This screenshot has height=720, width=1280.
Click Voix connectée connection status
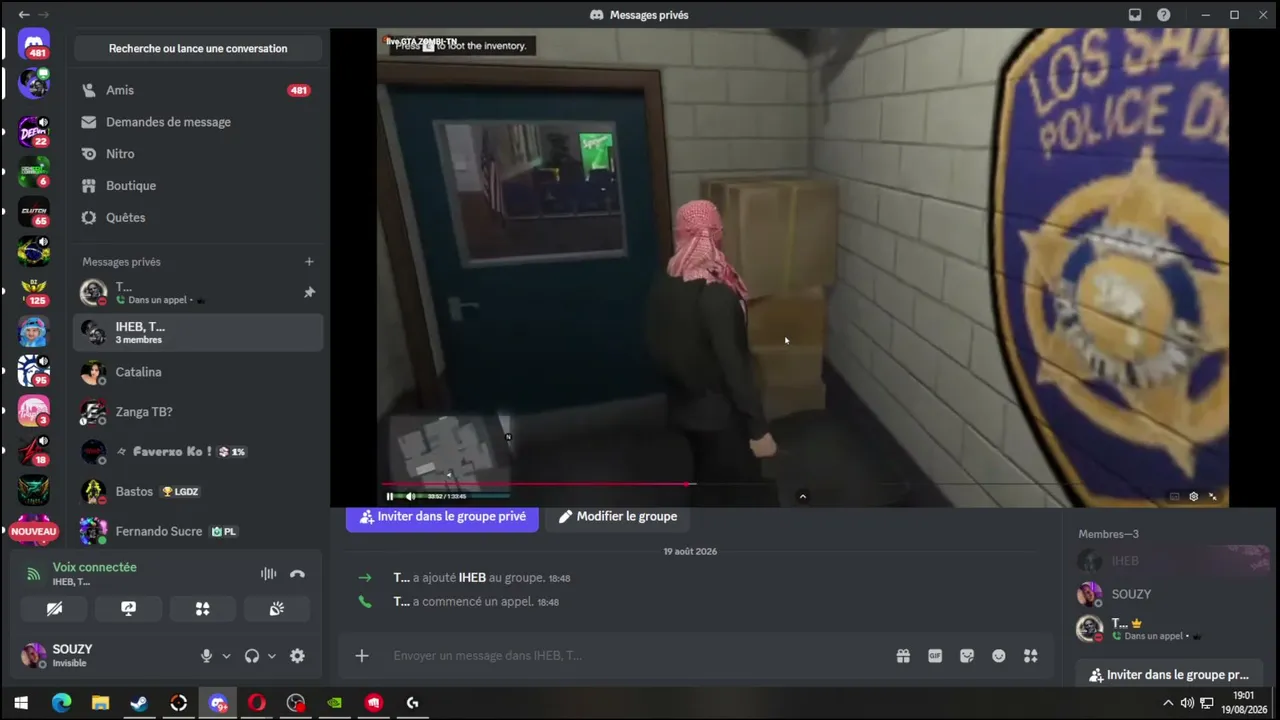coord(95,567)
